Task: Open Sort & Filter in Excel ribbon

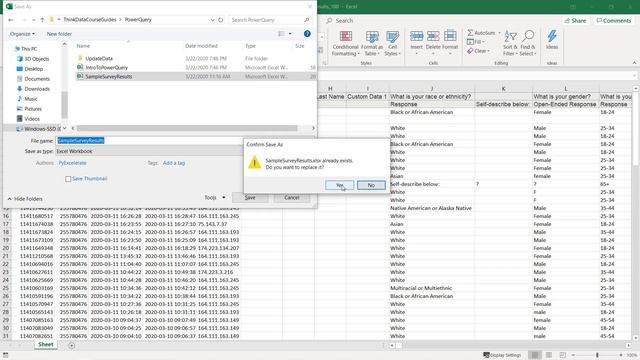Action: pos(510,43)
